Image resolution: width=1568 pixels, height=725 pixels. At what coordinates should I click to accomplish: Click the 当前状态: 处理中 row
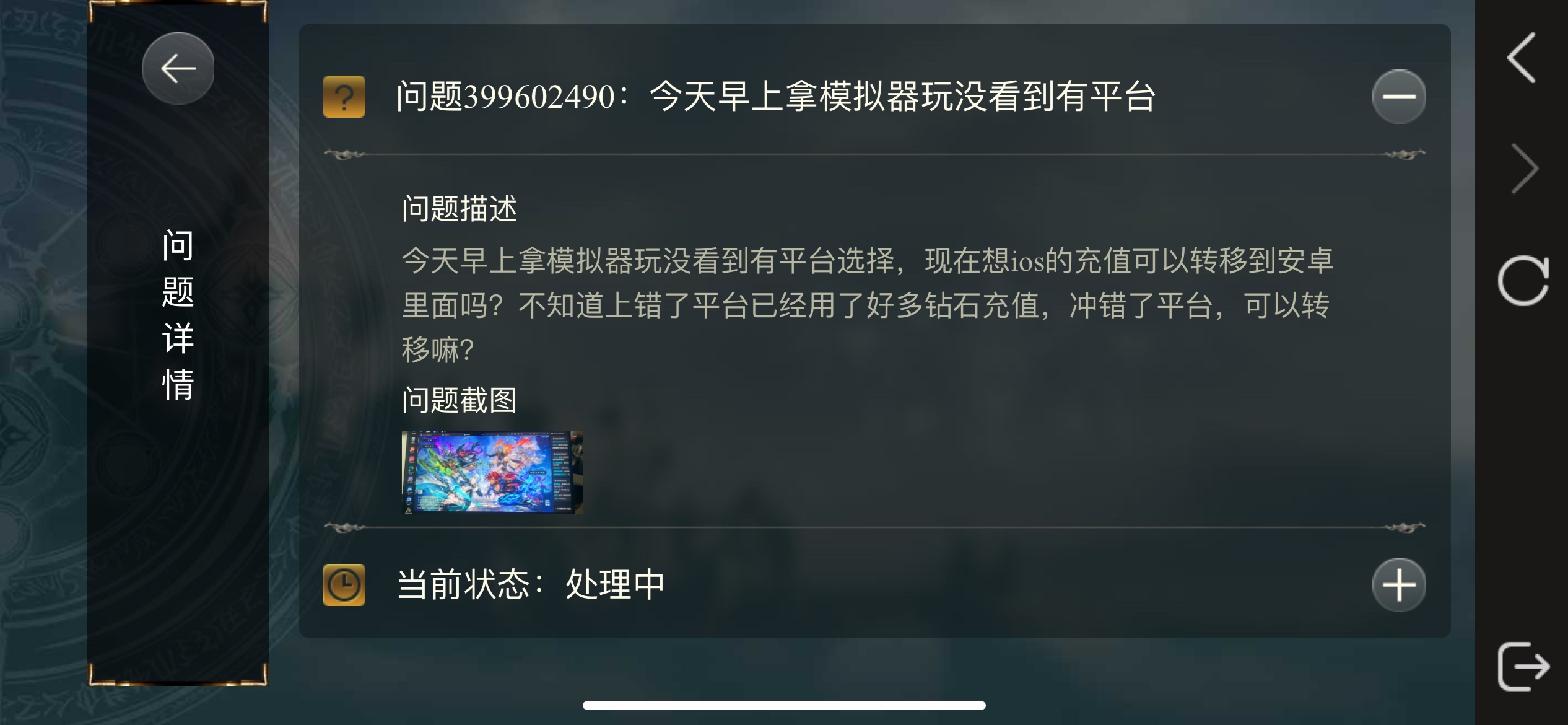874,584
